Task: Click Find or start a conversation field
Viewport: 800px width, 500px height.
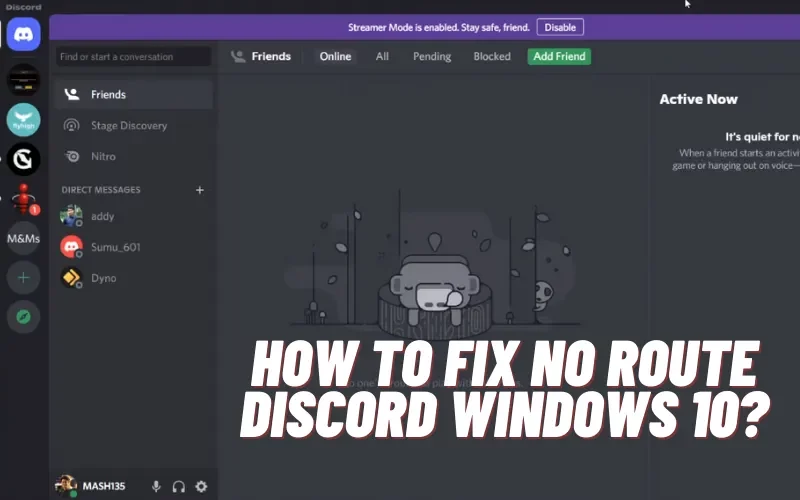Action: click(x=134, y=57)
